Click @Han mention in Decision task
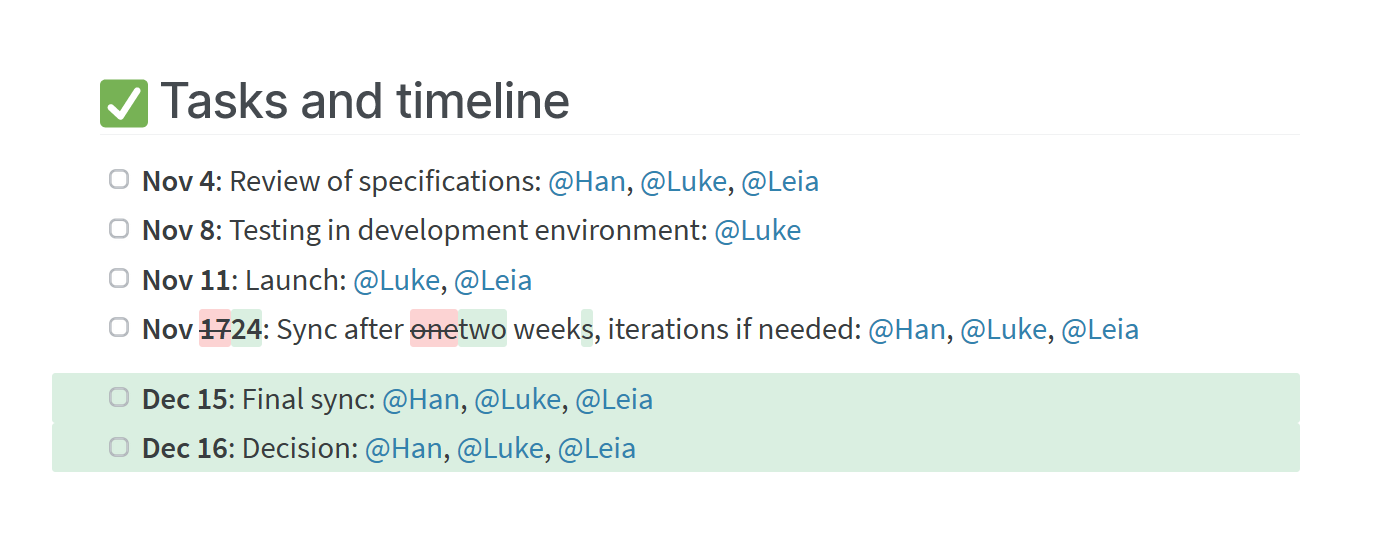 tap(404, 449)
